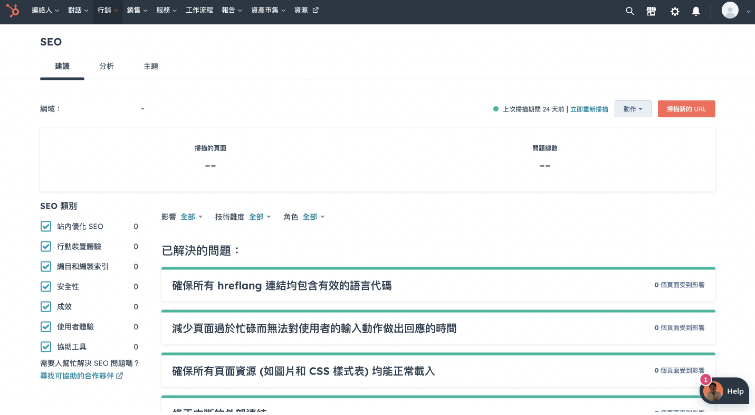The height and width of the screenshot is (415, 755).
Task: Toggle the 使用者體驗 checkbox
Action: point(46,326)
